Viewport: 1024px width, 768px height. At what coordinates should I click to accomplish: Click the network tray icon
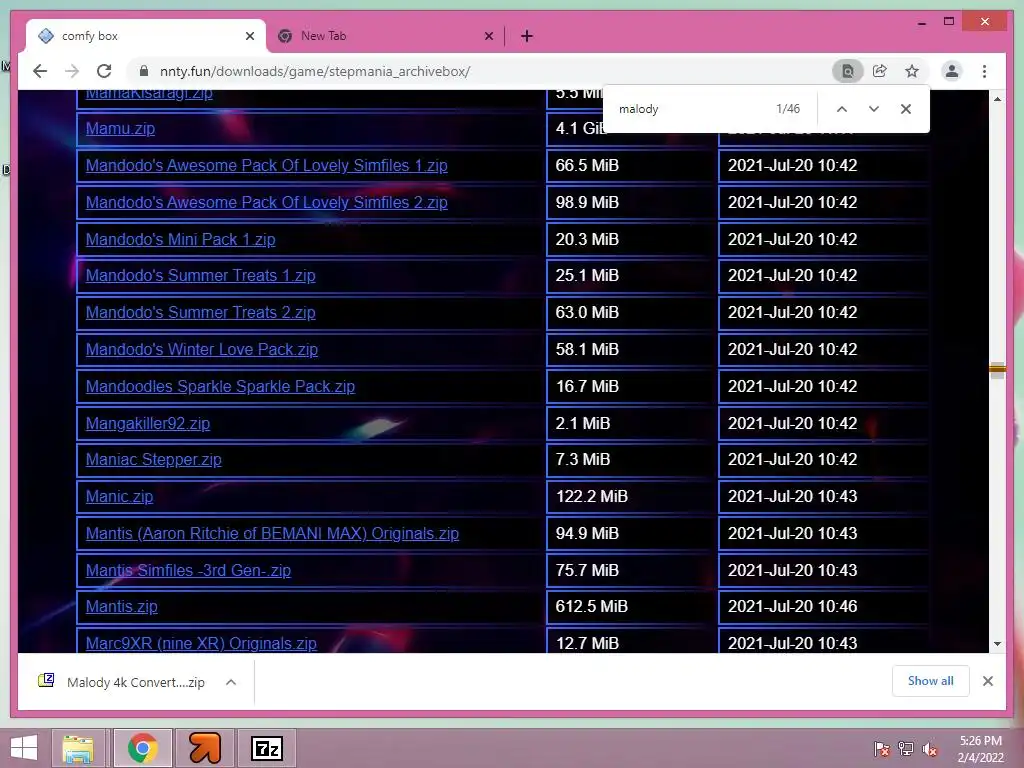[x=905, y=748]
